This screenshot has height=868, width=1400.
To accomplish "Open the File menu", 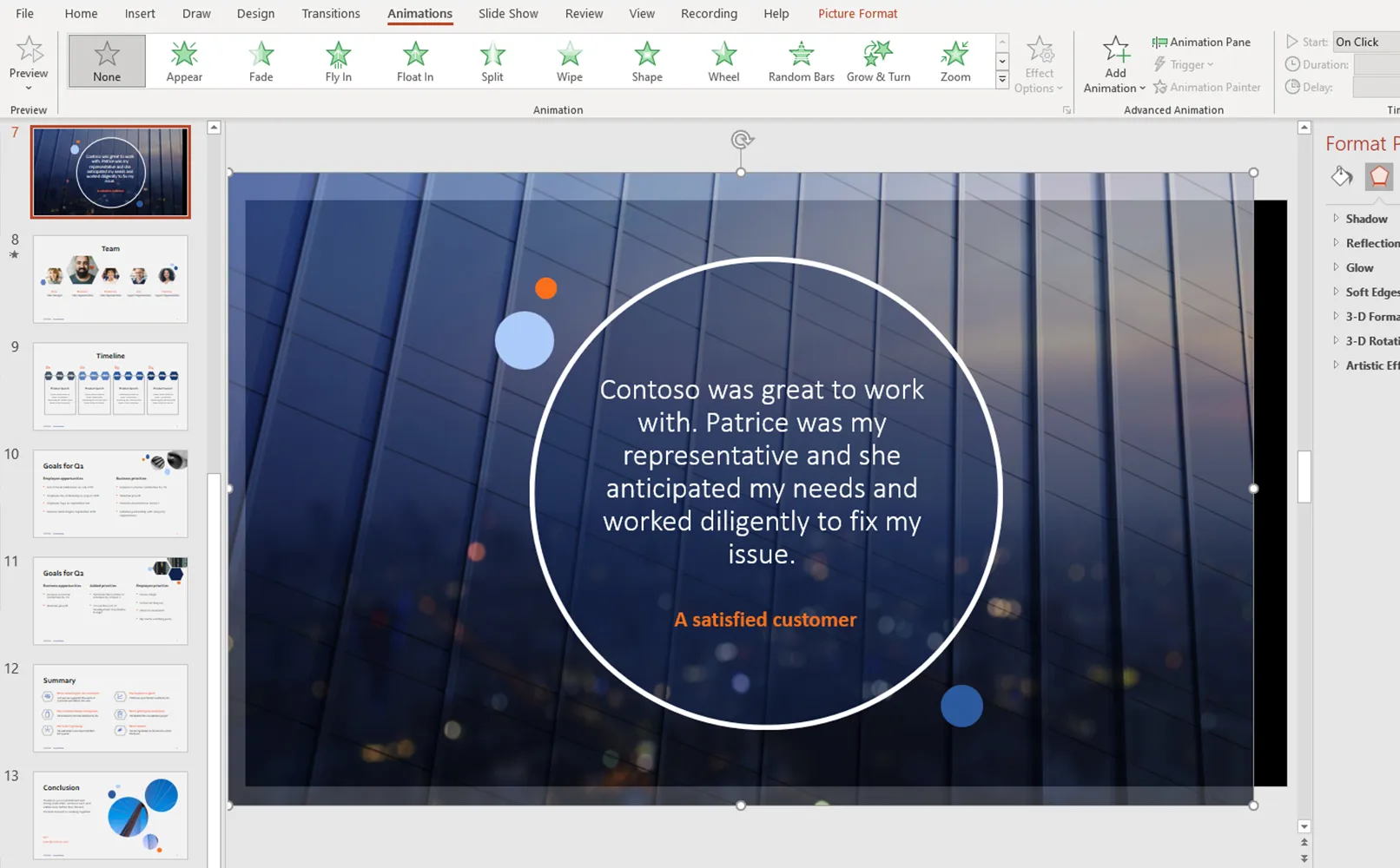I will (25, 13).
